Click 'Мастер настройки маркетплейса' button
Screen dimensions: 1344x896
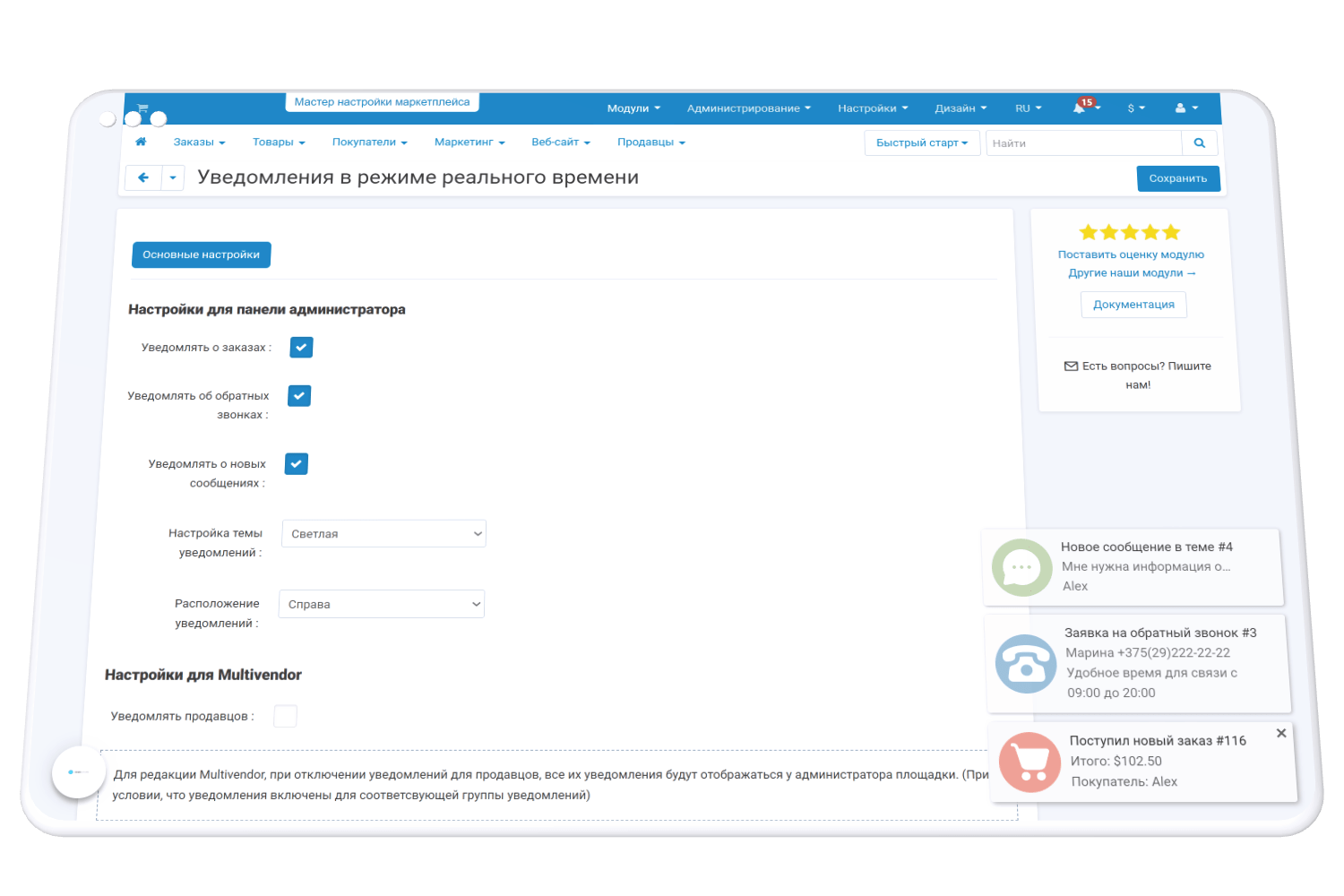click(x=383, y=102)
